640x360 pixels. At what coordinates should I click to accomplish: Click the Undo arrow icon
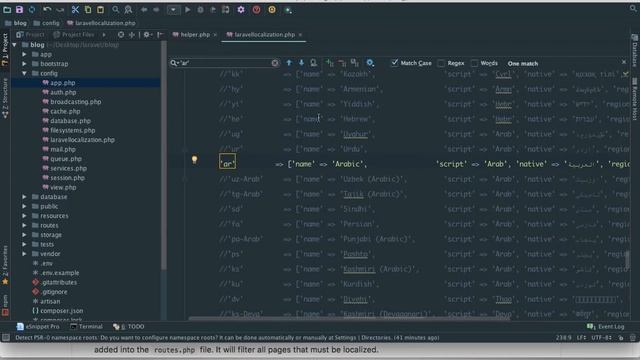click(47, 9)
